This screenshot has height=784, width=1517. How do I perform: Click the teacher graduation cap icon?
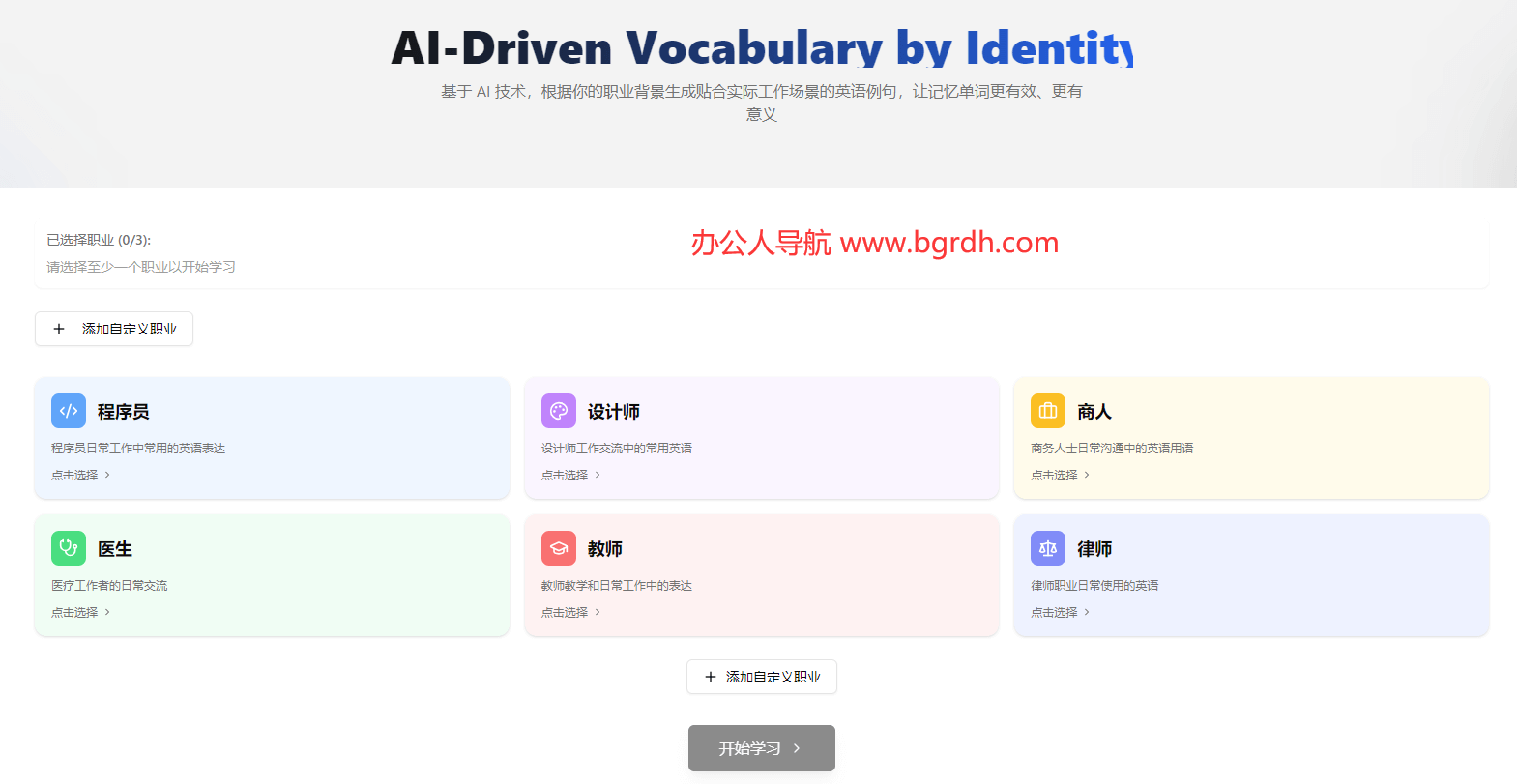tap(558, 548)
